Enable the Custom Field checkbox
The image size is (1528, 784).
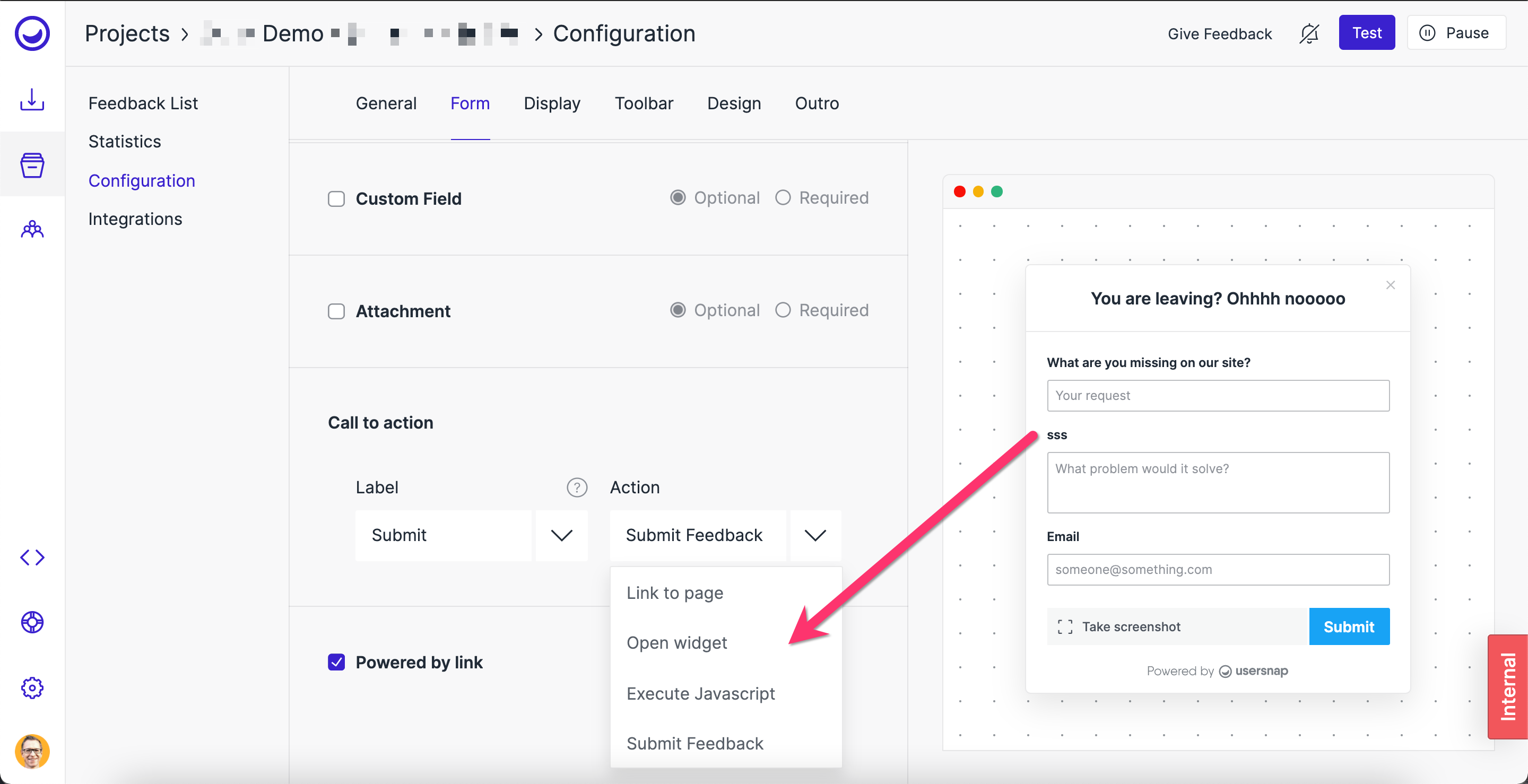[336, 199]
